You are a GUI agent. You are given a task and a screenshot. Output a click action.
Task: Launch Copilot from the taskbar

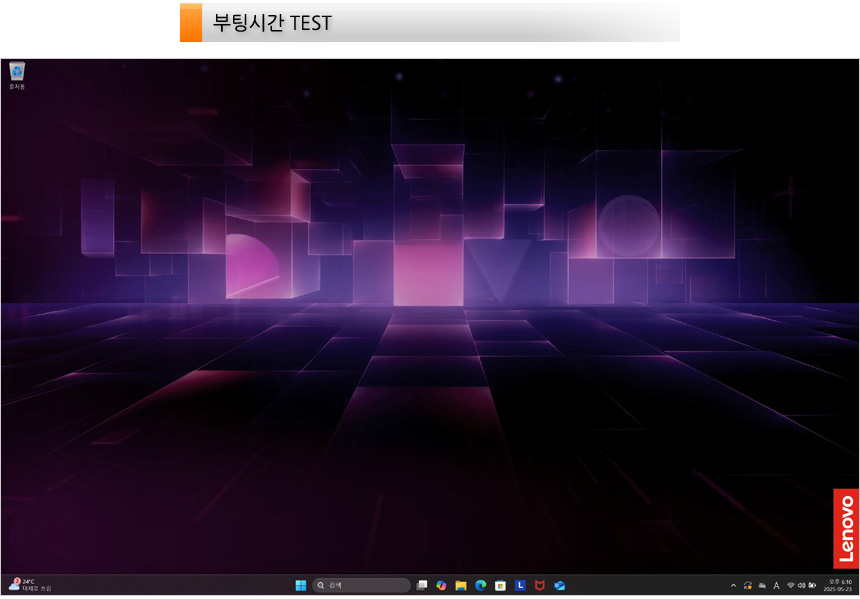click(x=441, y=585)
